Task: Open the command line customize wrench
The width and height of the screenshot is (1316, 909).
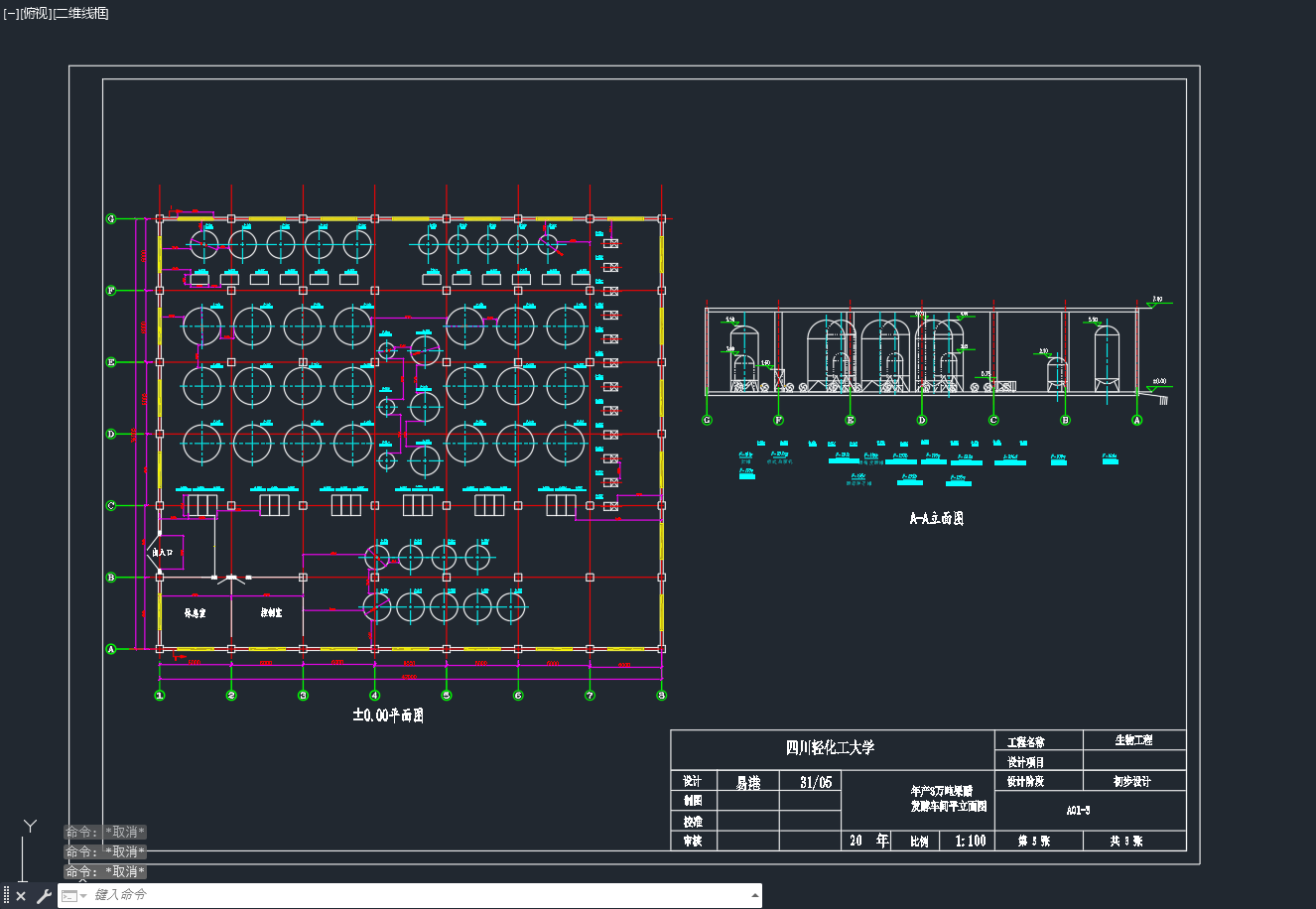Action: tap(43, 896)
